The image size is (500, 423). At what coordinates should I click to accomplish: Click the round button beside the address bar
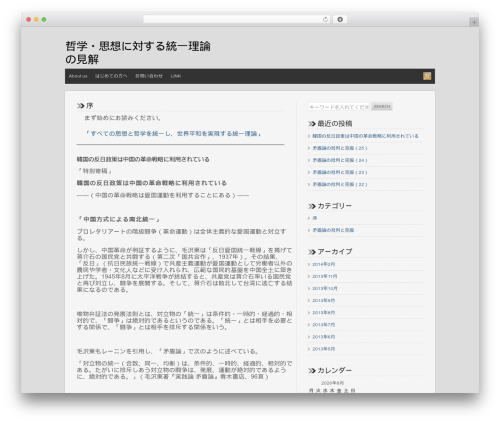(x=340, y=19)
